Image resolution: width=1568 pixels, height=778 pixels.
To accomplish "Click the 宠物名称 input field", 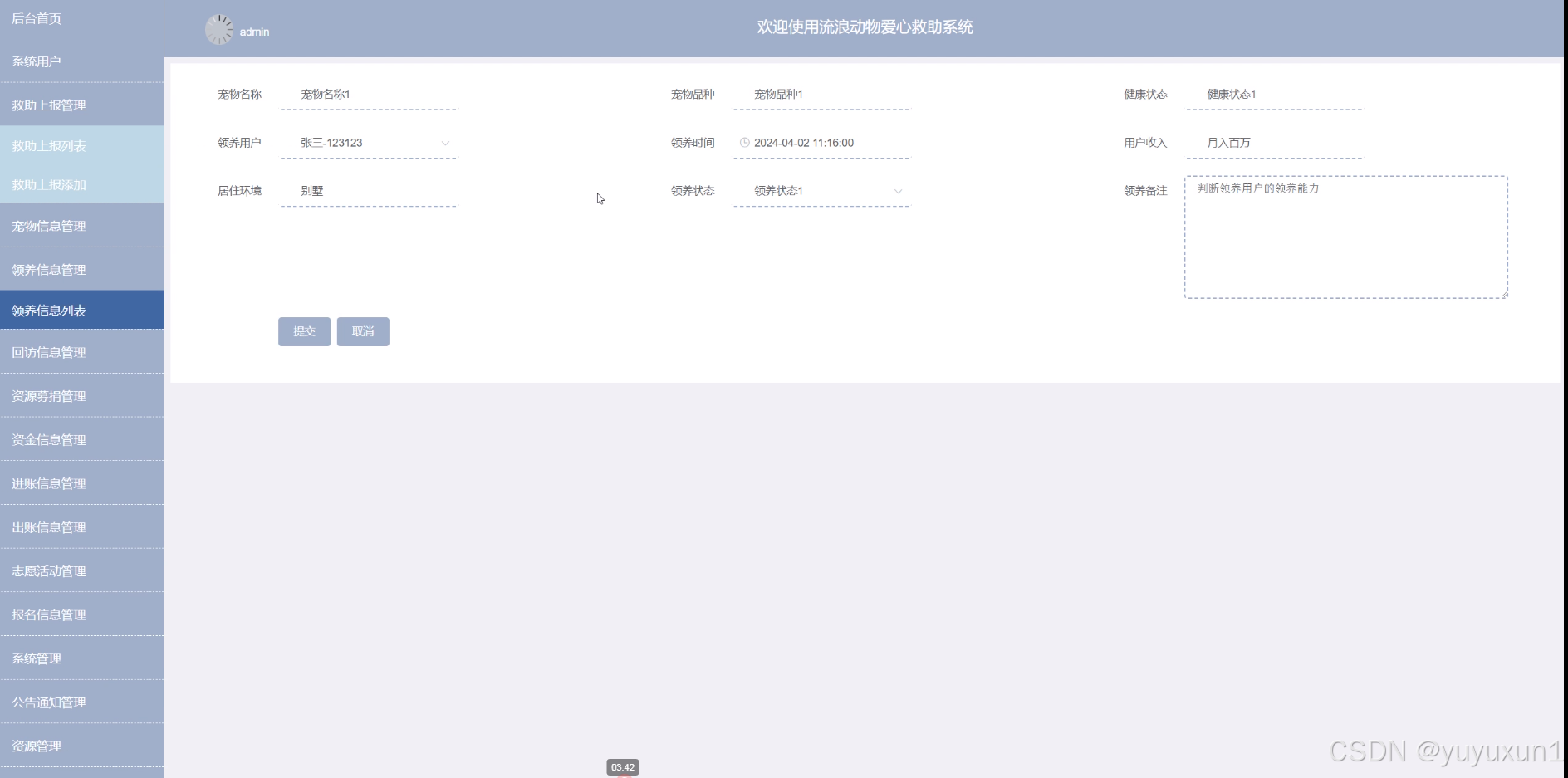I will click(x=369, y=95).
